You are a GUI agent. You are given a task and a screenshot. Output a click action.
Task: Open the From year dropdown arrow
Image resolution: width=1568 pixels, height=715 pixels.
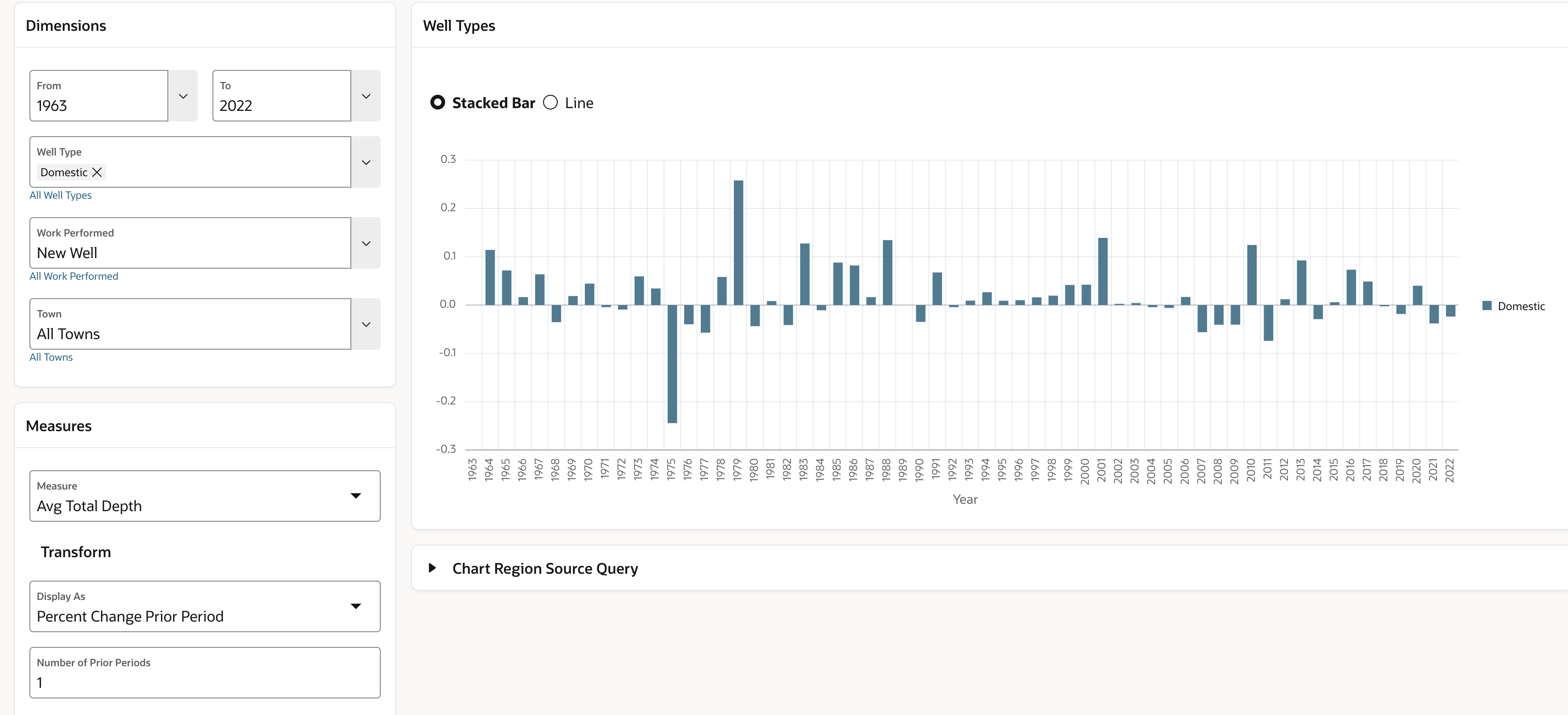click(183, 96)
